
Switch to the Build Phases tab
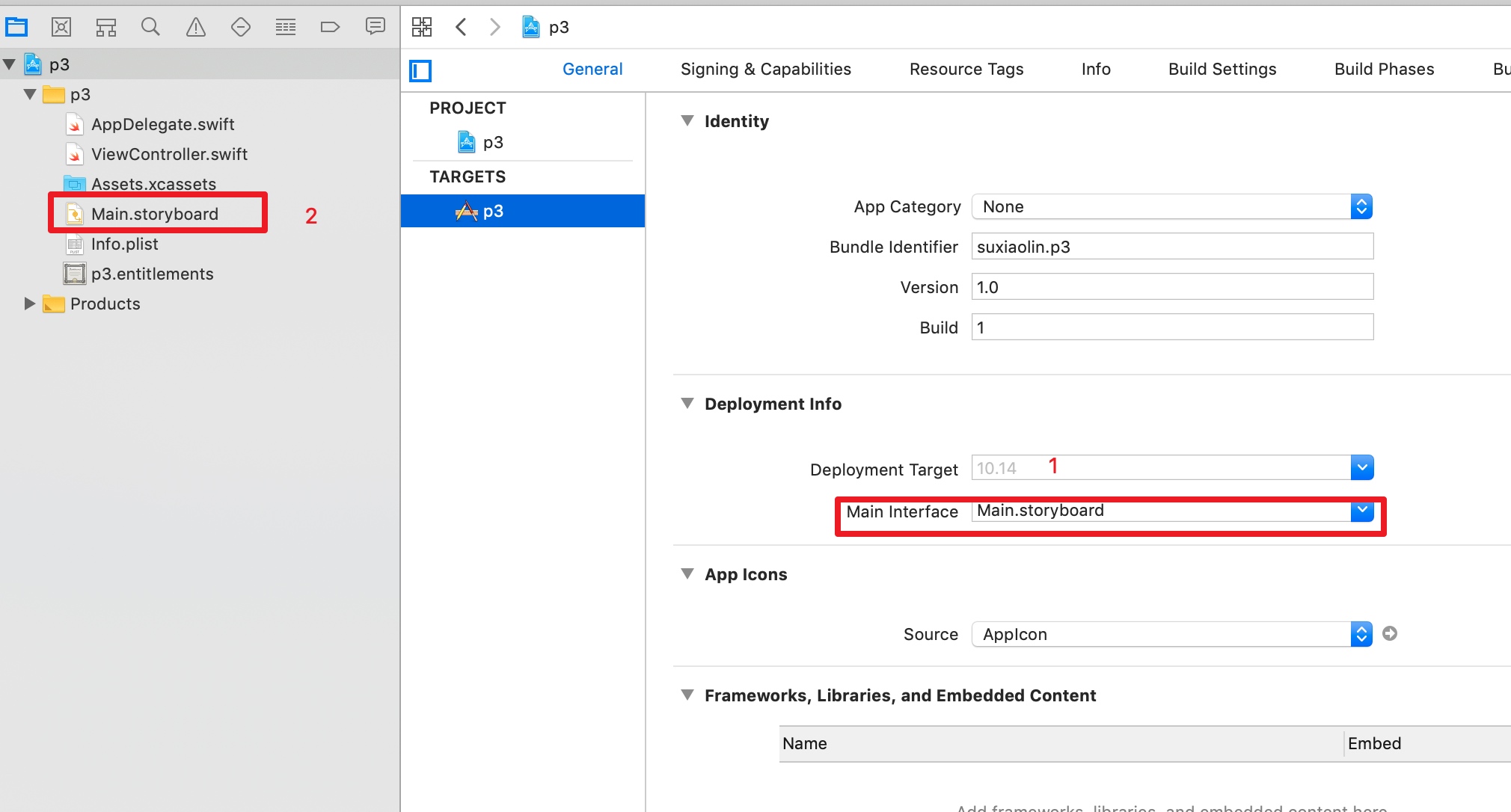[1385, 70]
